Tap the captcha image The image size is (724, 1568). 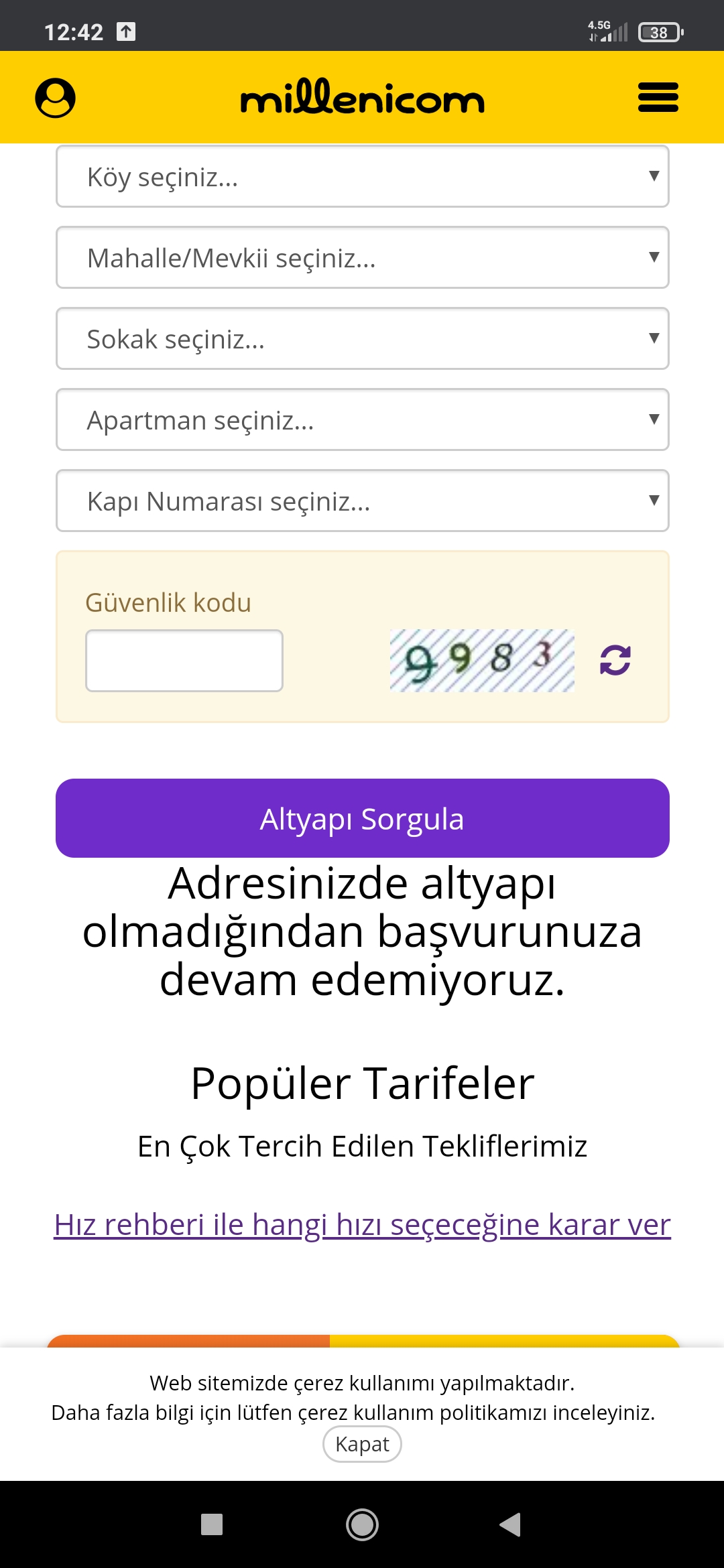click(x=482, y=660)
